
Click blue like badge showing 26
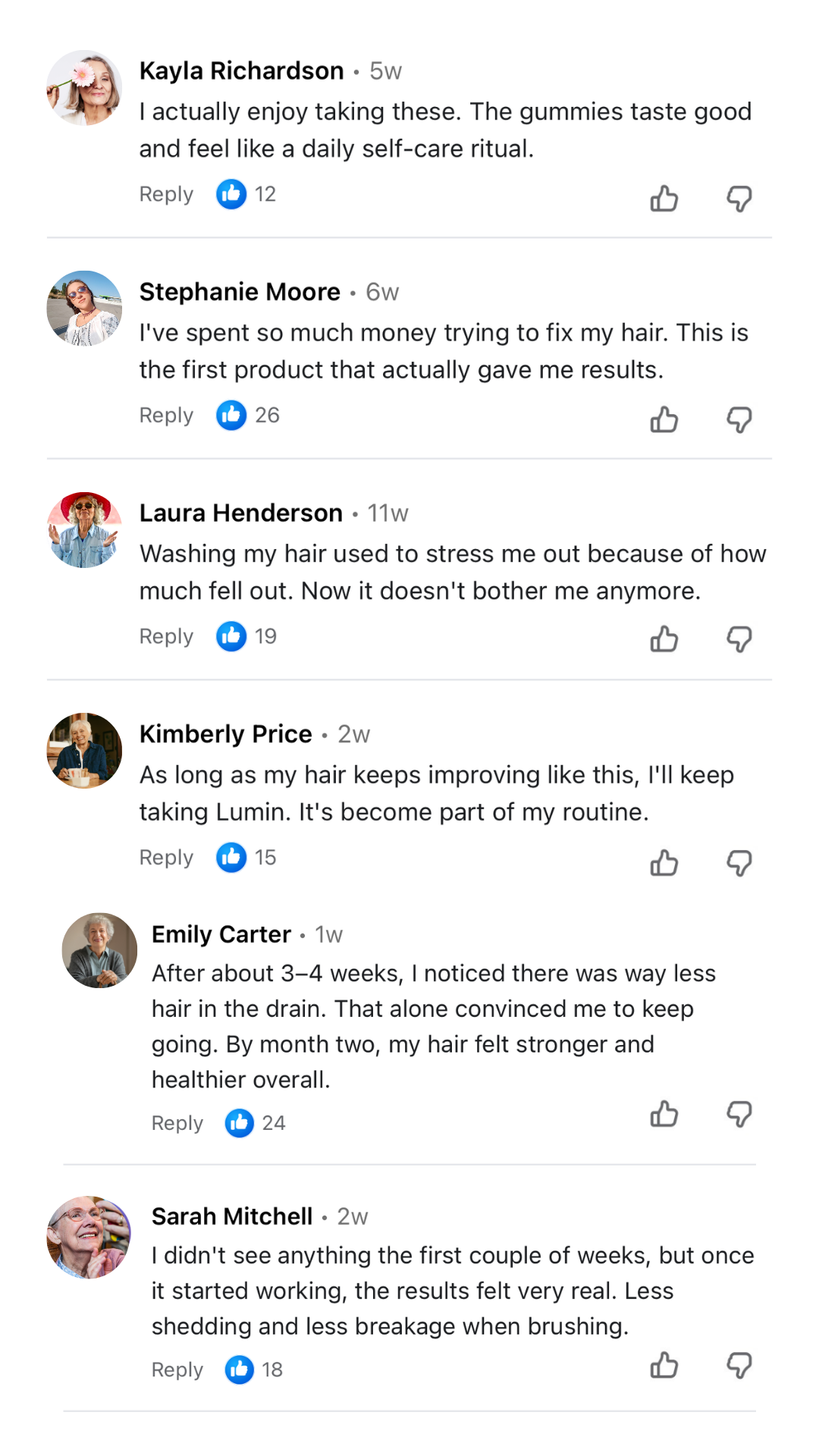(x=231, y=416)
